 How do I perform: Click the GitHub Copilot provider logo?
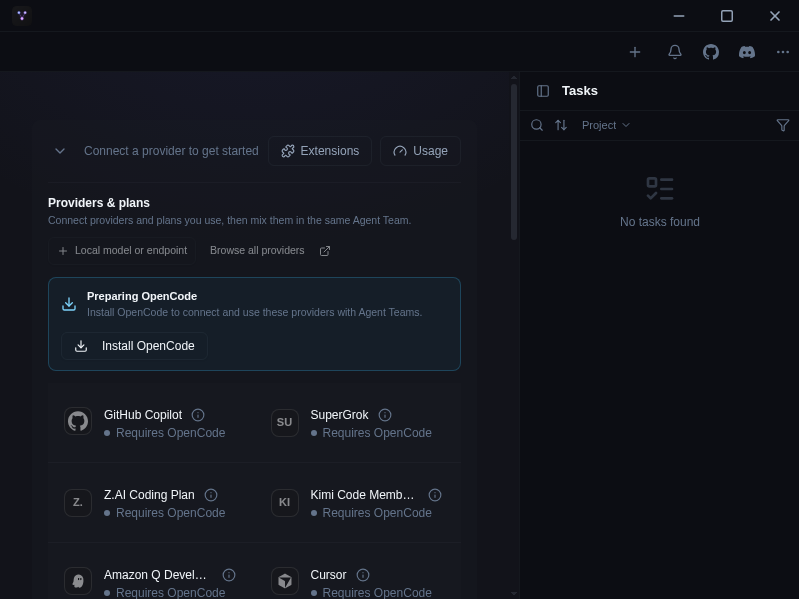78,422
